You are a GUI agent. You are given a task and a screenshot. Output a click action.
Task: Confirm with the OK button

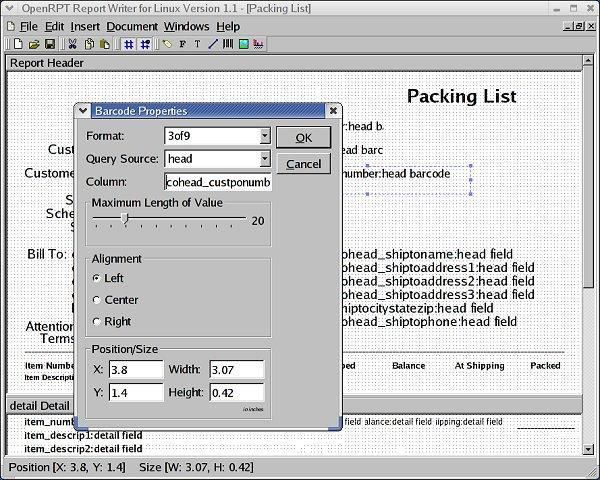(x=303, y=137)
